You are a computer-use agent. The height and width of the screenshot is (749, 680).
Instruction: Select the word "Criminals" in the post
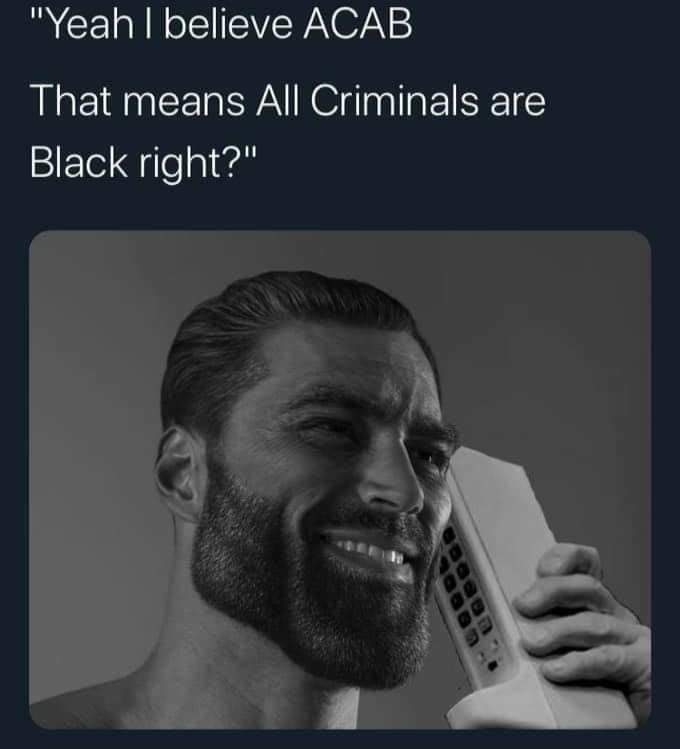click(394, 101)
